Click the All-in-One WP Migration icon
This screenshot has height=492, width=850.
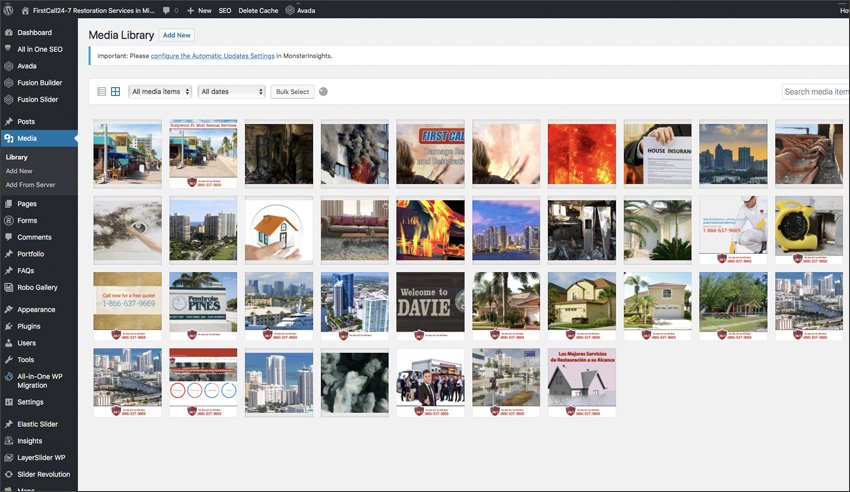9,377
